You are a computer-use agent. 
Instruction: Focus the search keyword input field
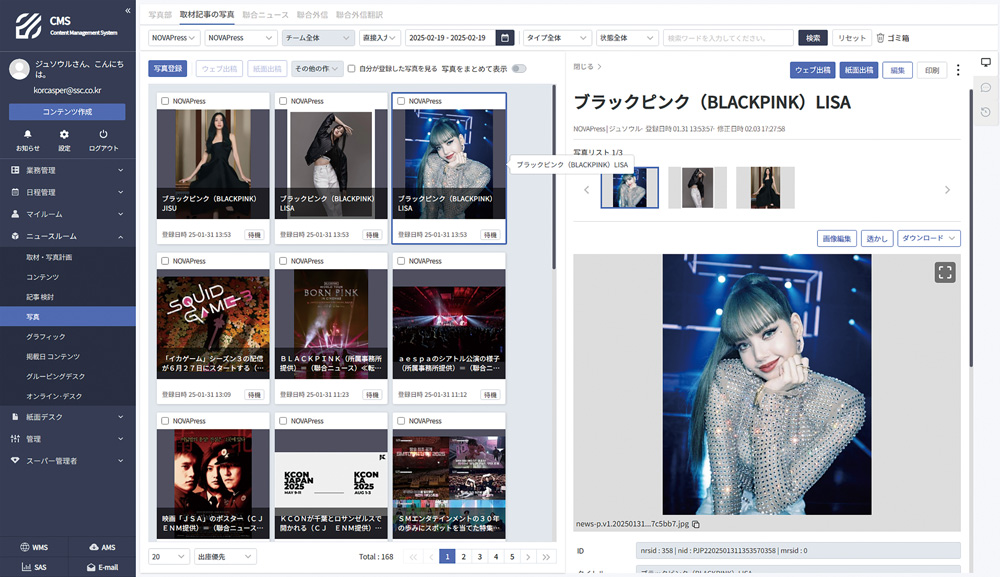pos(728,38)
